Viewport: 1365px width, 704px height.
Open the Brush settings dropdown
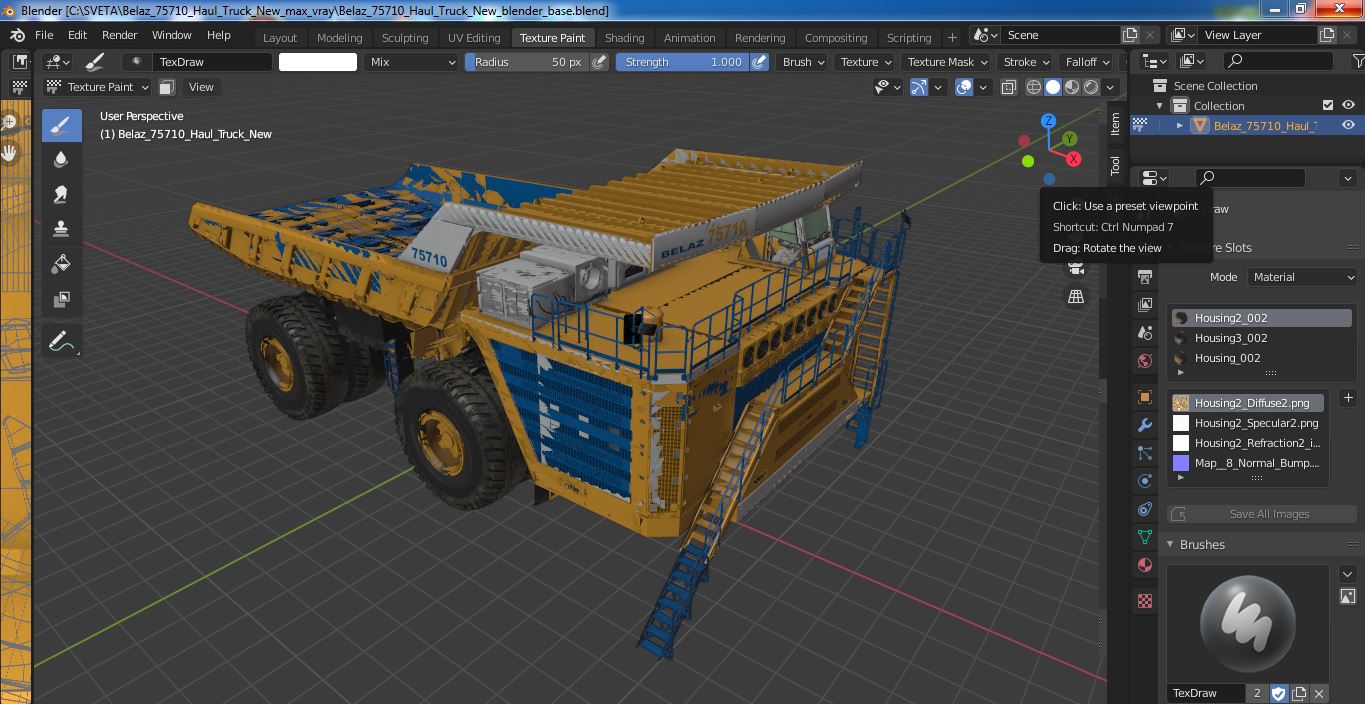[x=803, y=62]
